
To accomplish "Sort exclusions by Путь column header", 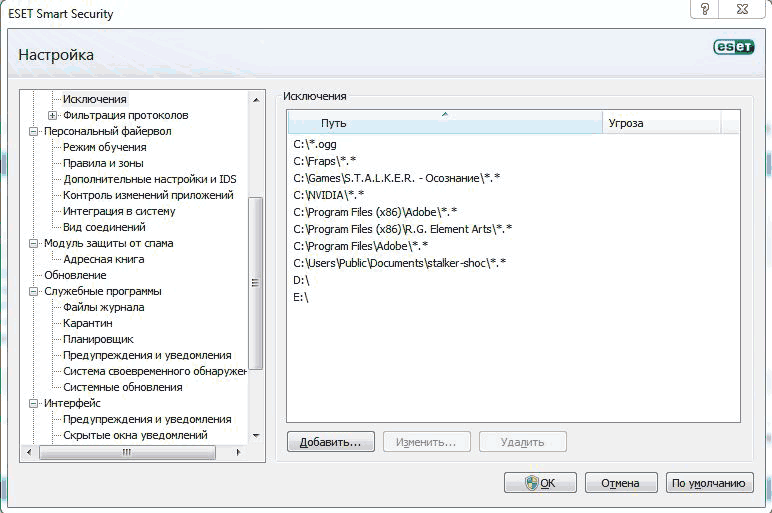I will 445,123.
